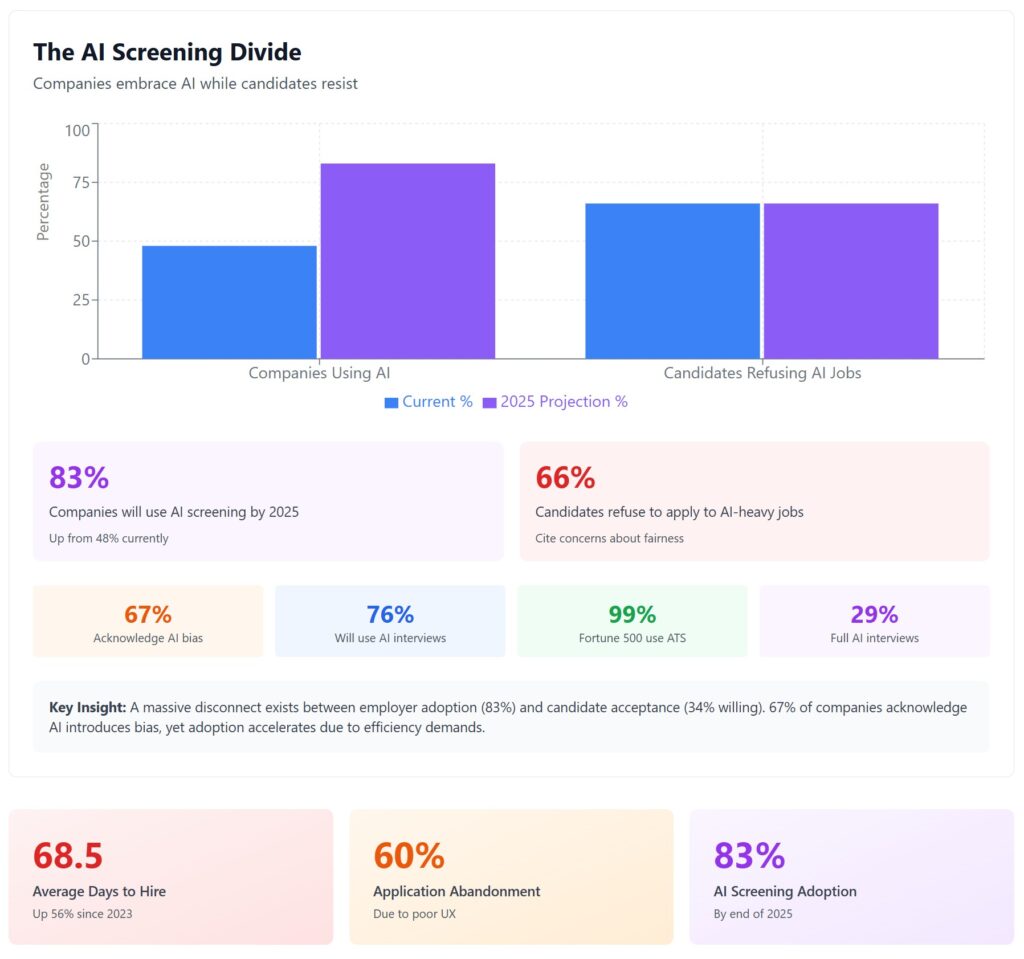
Task: Select the blue Candidates Refusing AI Jobs bar
Action: click(672, 281)
